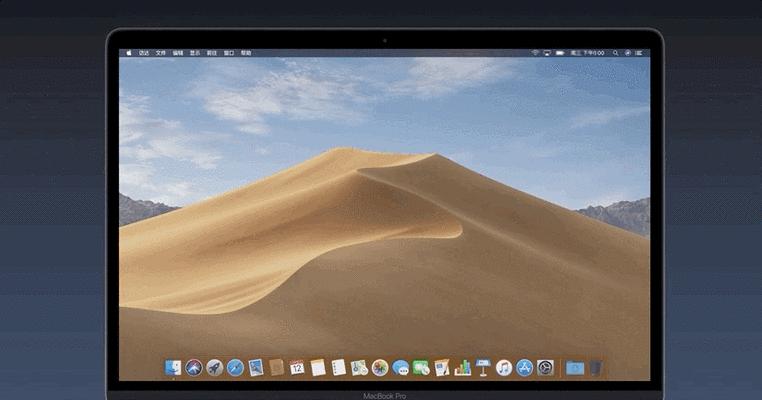Open the 编辑 menu

point(178,53)
